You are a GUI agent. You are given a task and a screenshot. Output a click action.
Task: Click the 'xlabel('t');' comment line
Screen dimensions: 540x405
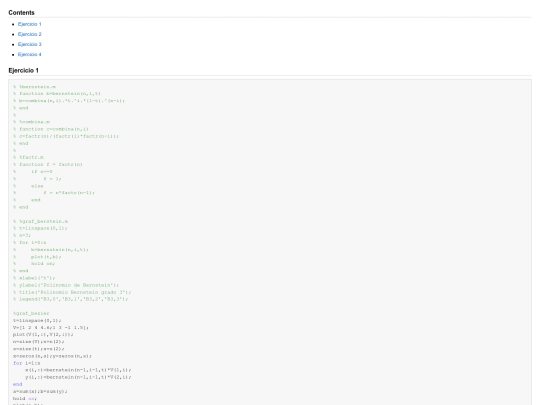point(34,278)
